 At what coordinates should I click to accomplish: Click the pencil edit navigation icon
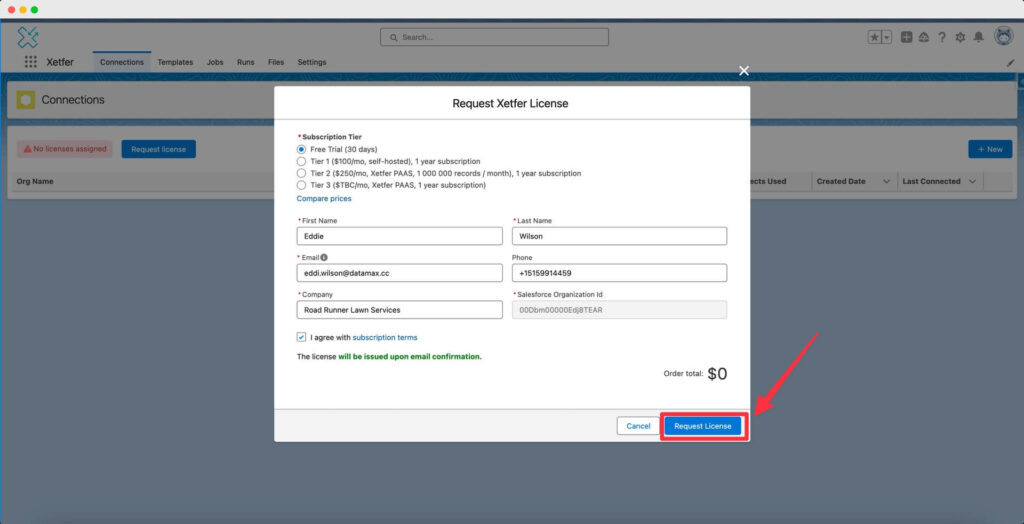[x=1011, y=63]
